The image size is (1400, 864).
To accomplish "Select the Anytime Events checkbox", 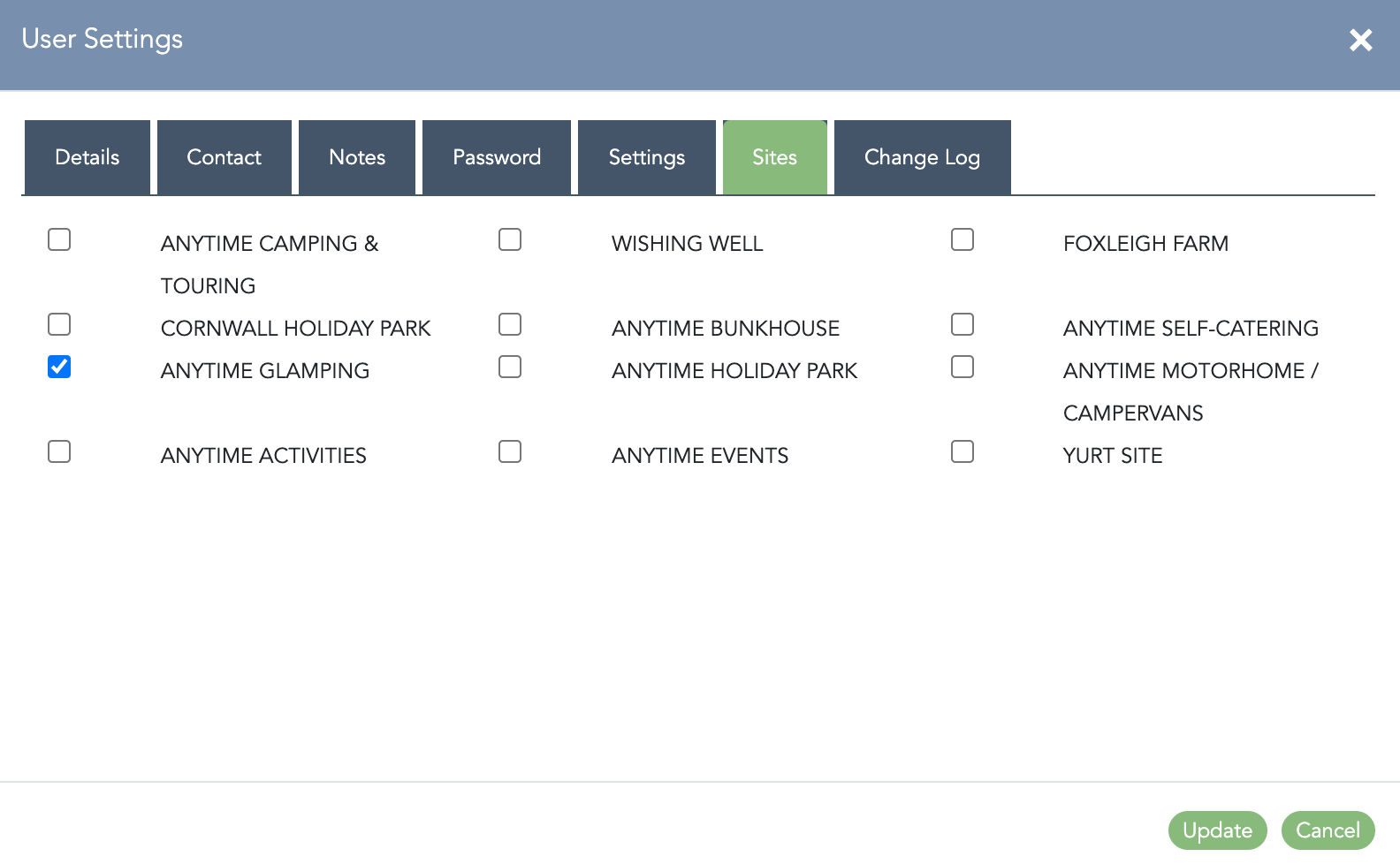I will (x=510, y=451).
